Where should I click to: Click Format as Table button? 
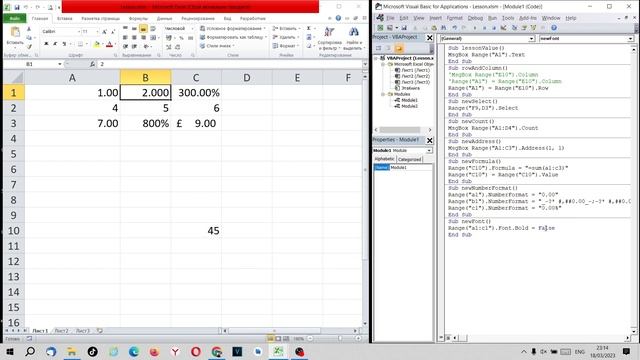pos(233,37)
